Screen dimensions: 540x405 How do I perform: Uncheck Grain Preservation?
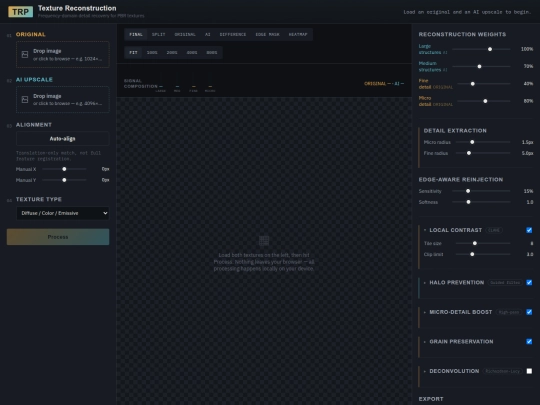(529, 342)
